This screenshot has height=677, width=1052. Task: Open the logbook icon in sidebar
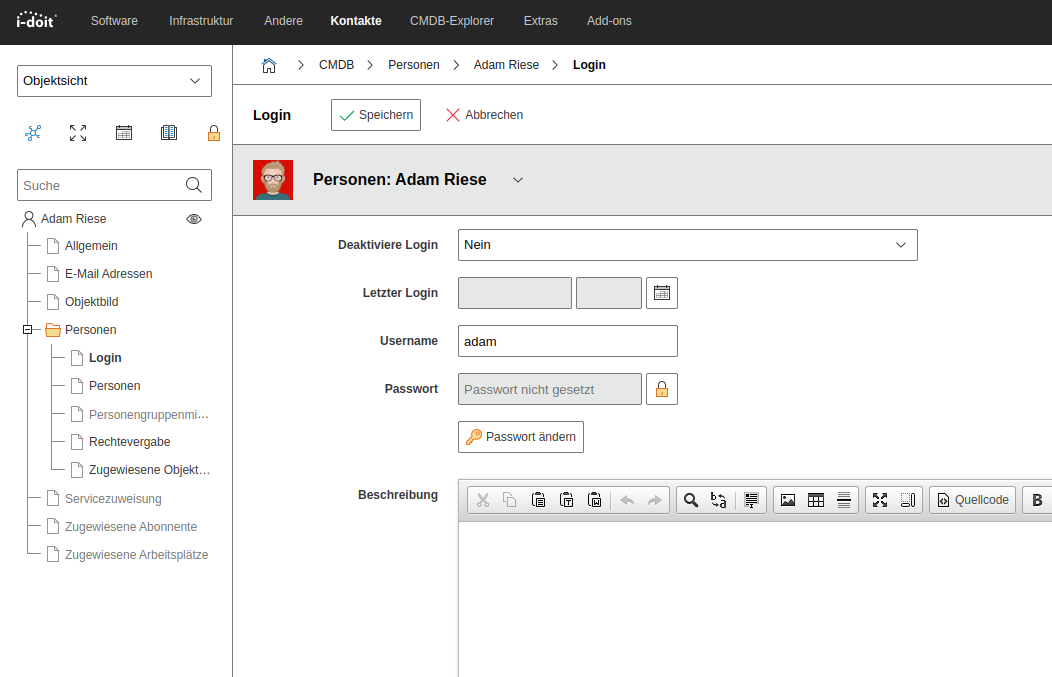click(x=169, y=133)
